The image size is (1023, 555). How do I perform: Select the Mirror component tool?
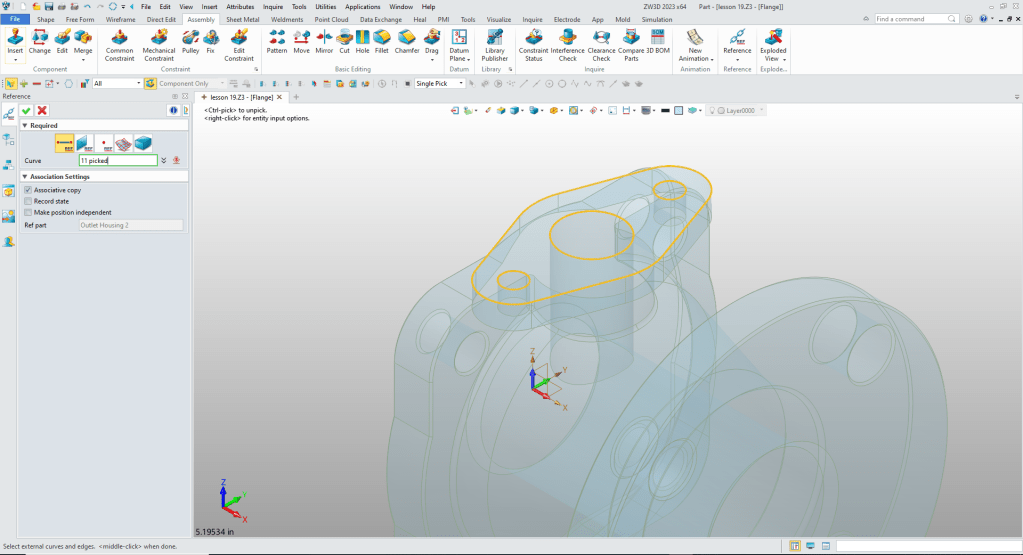click(x=324, y=42)
